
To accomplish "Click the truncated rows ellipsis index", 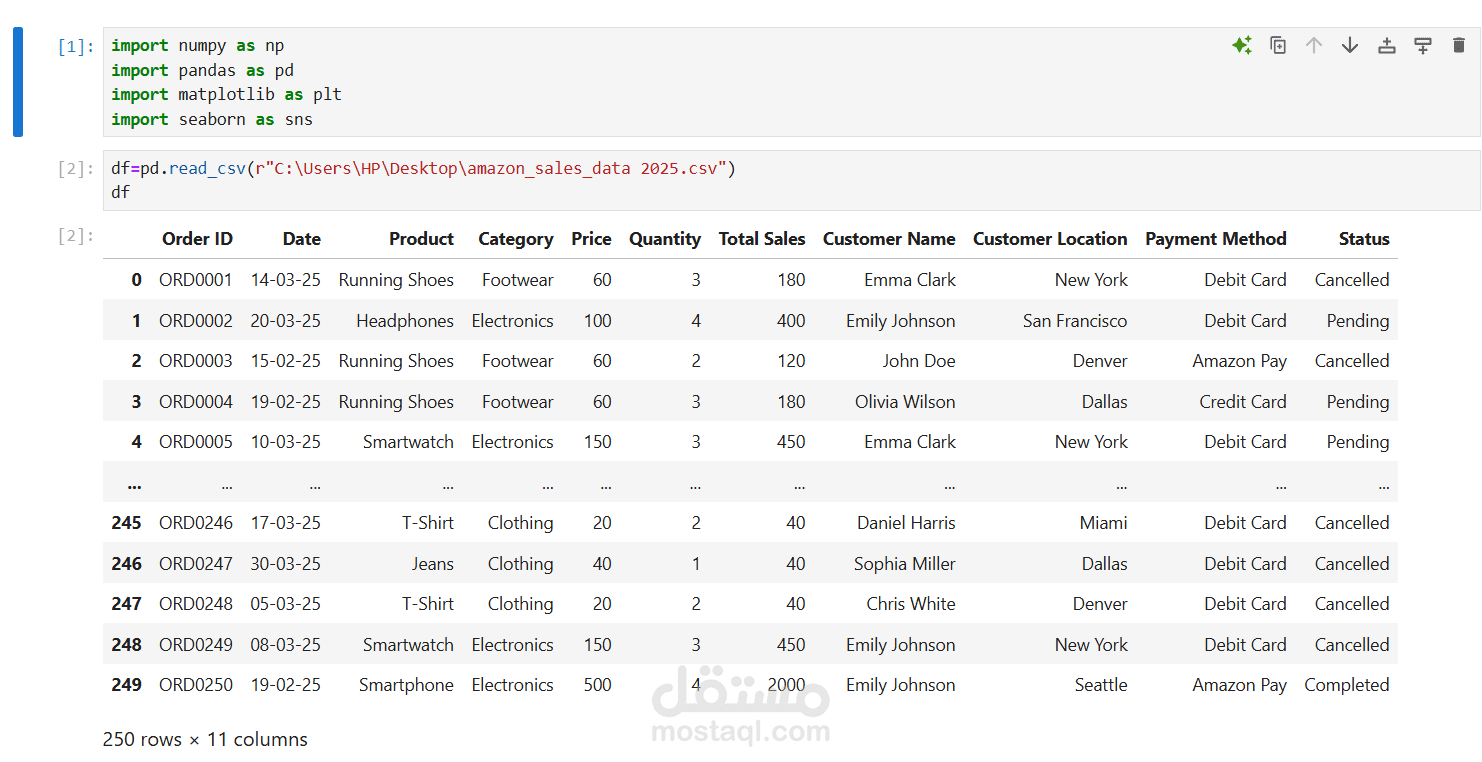I will pos(134,483).
